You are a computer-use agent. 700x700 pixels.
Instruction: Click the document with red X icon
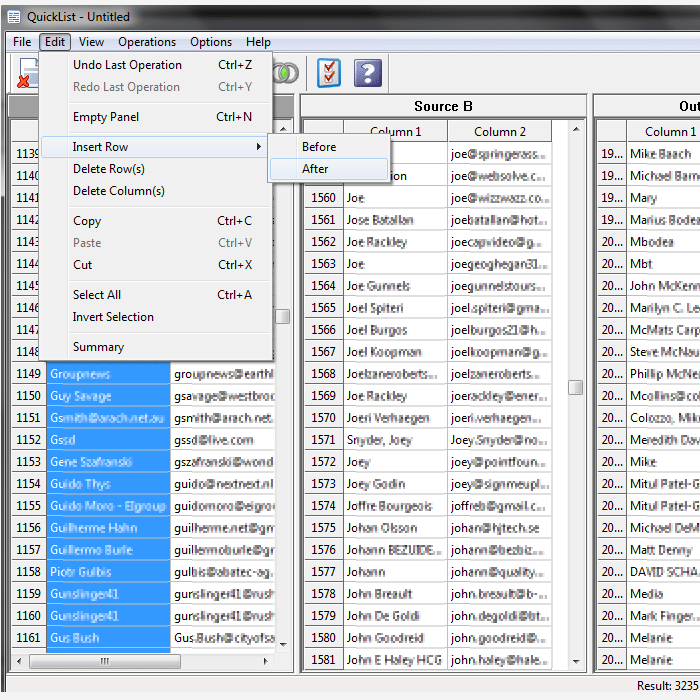(x=27, y=73)
